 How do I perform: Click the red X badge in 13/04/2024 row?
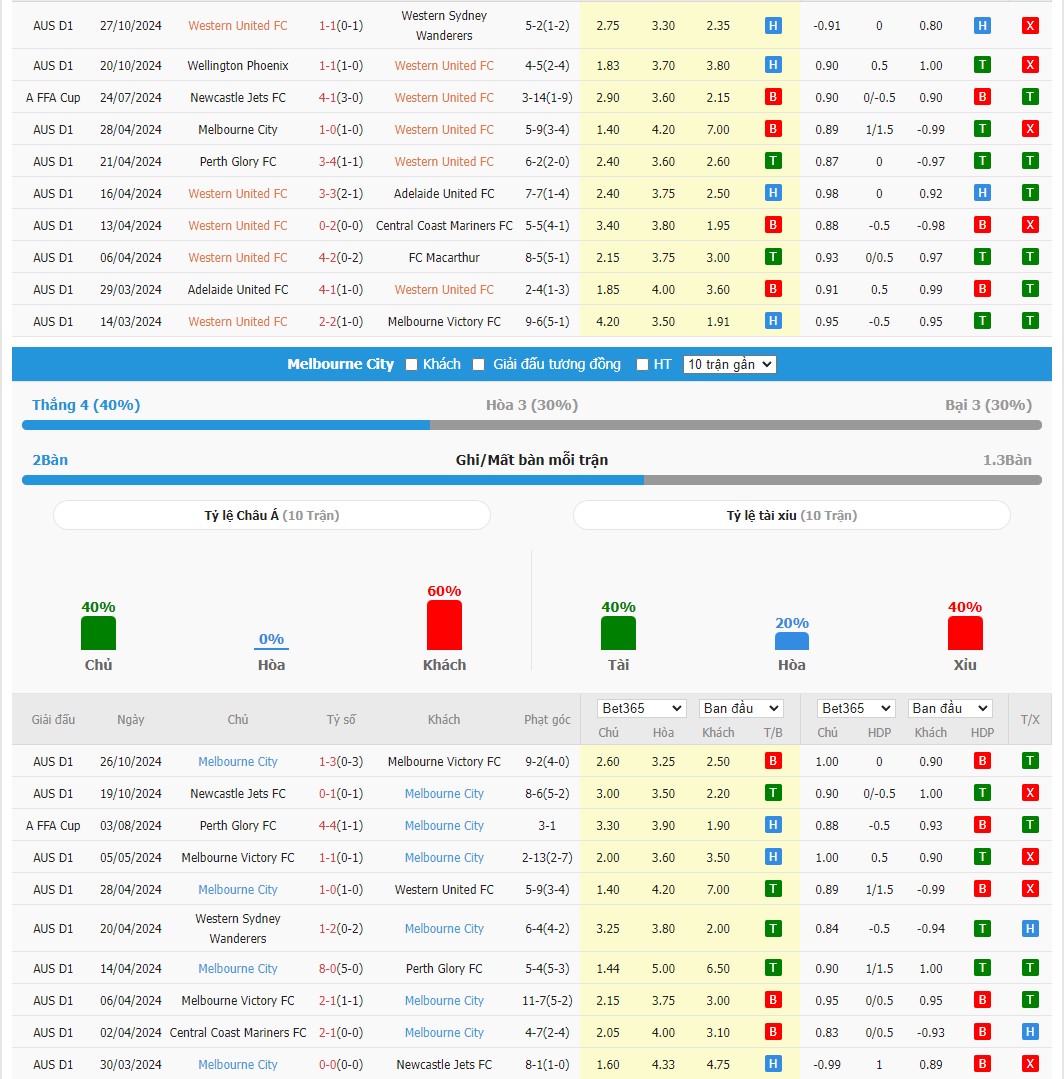click(x=1030, y=225)
